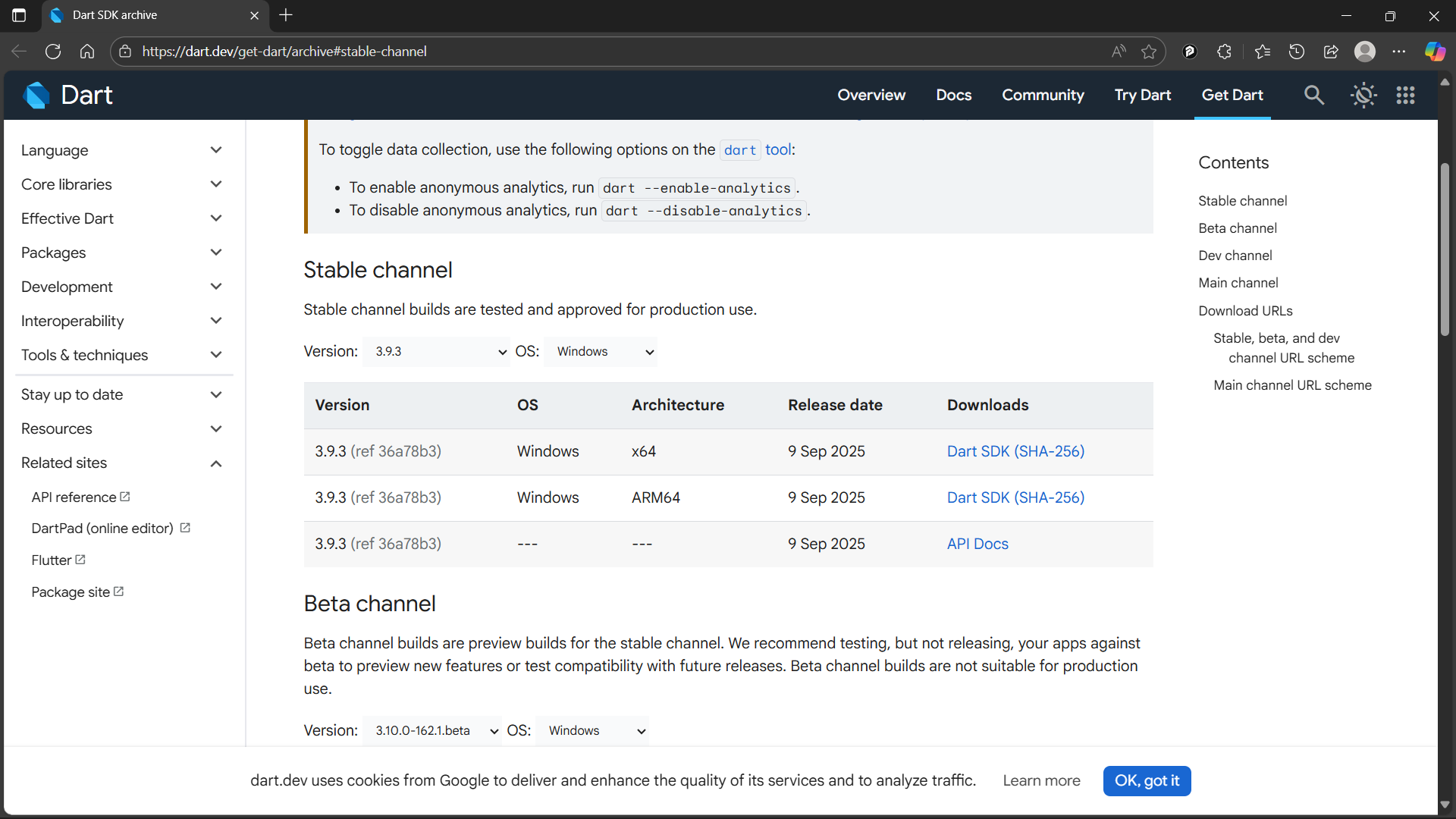Select the Try Dart nav item
Screen dimensions: 1456x819
tap(1142, 96)
